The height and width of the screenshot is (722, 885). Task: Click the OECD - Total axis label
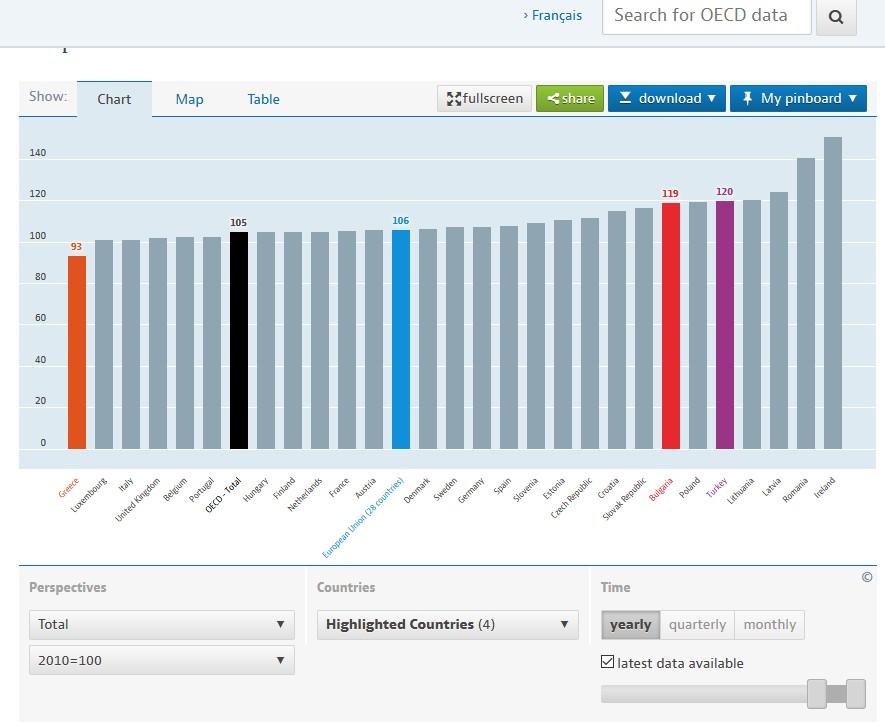222,495
